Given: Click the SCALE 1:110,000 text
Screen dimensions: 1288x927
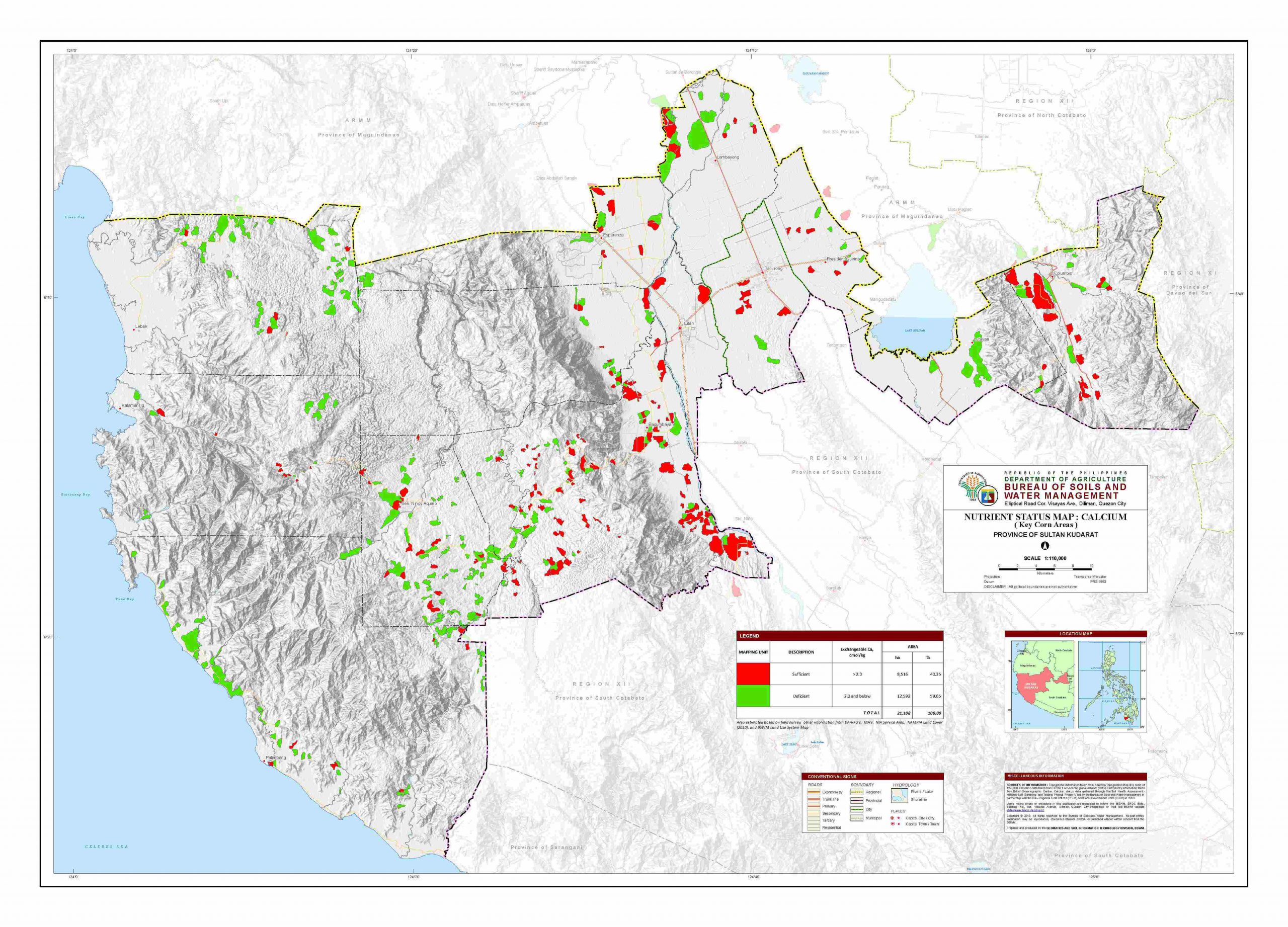Looking at the screenshot, I should [1045, 559].
